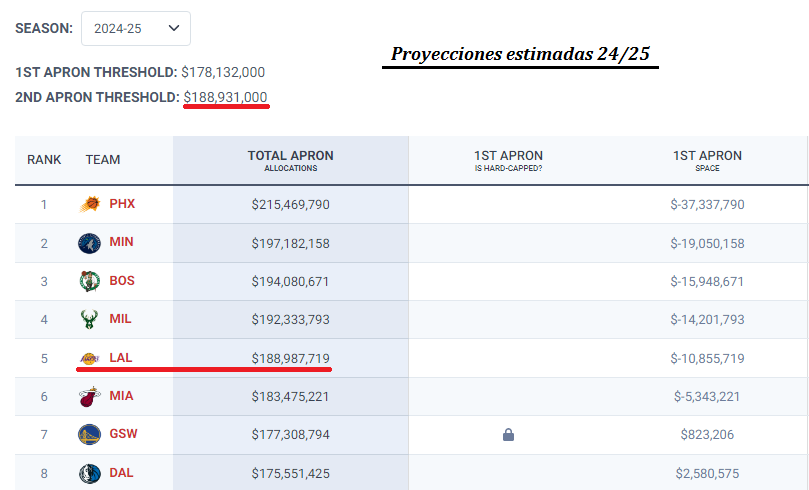
Task: Select MIA total allocation $183,475,221
Action: pyautogui.click(x=290, y=397)
